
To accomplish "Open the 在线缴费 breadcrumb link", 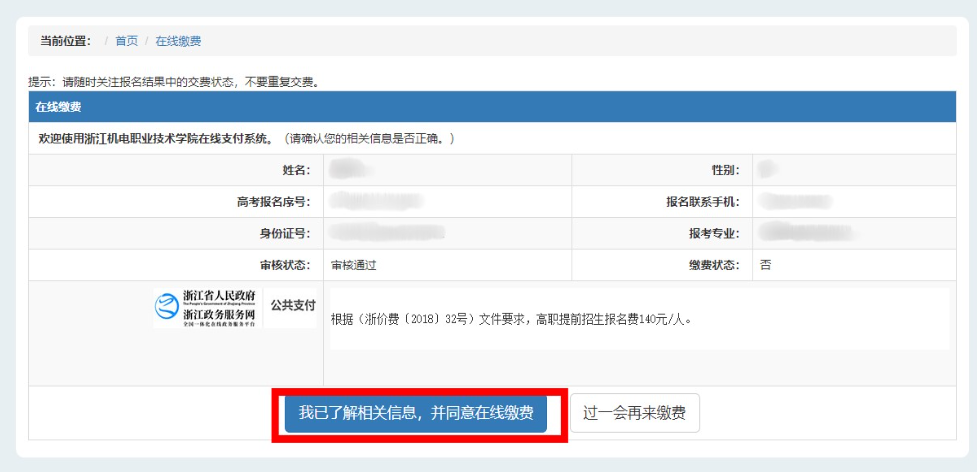I will [178, 41].
